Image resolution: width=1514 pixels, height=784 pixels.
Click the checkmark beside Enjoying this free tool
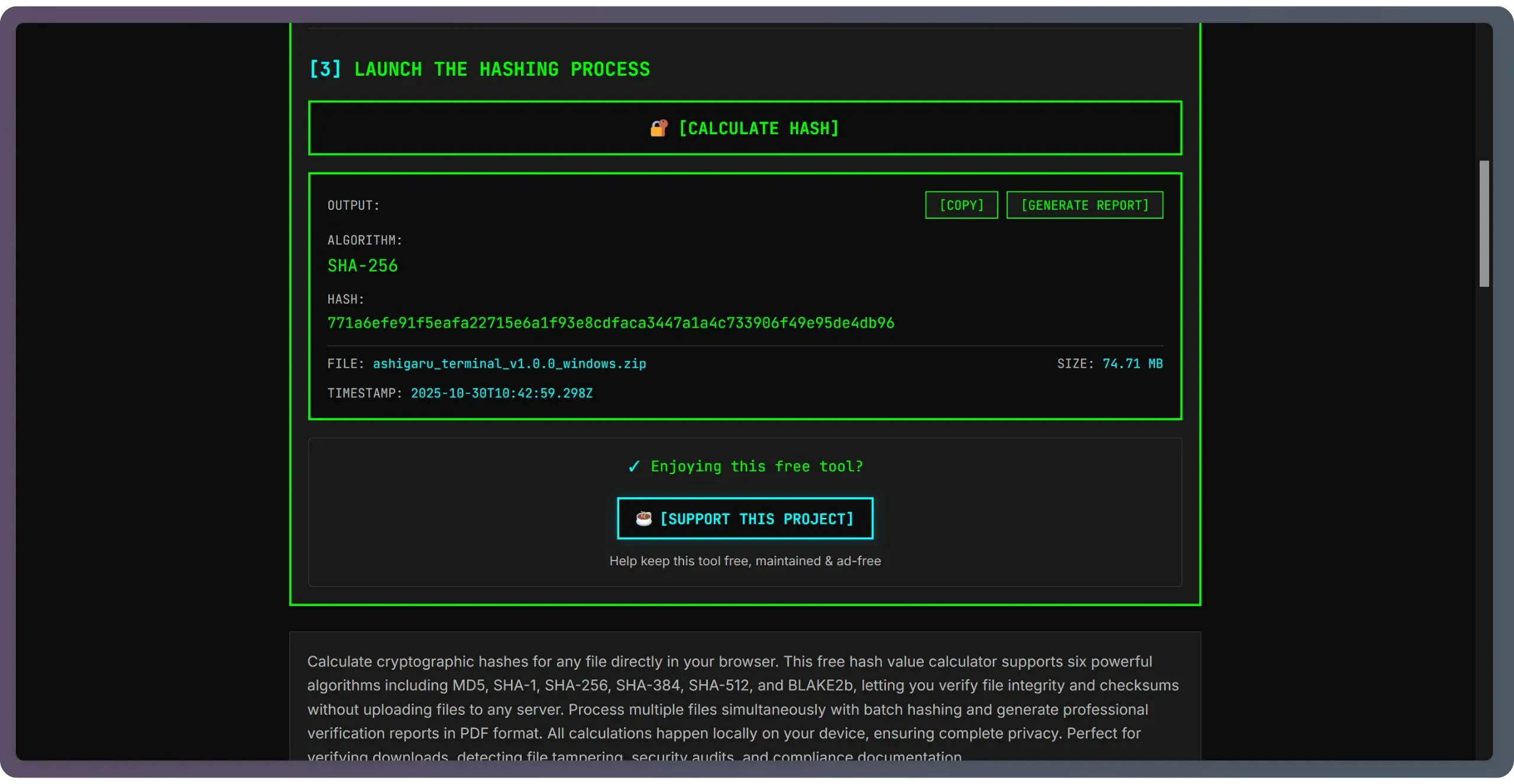tap(634, 466)
